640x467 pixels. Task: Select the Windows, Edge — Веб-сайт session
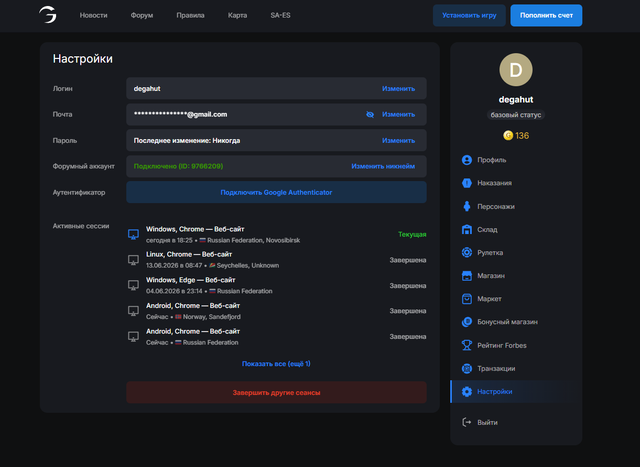pyautogui.click(x=276, y=285)
